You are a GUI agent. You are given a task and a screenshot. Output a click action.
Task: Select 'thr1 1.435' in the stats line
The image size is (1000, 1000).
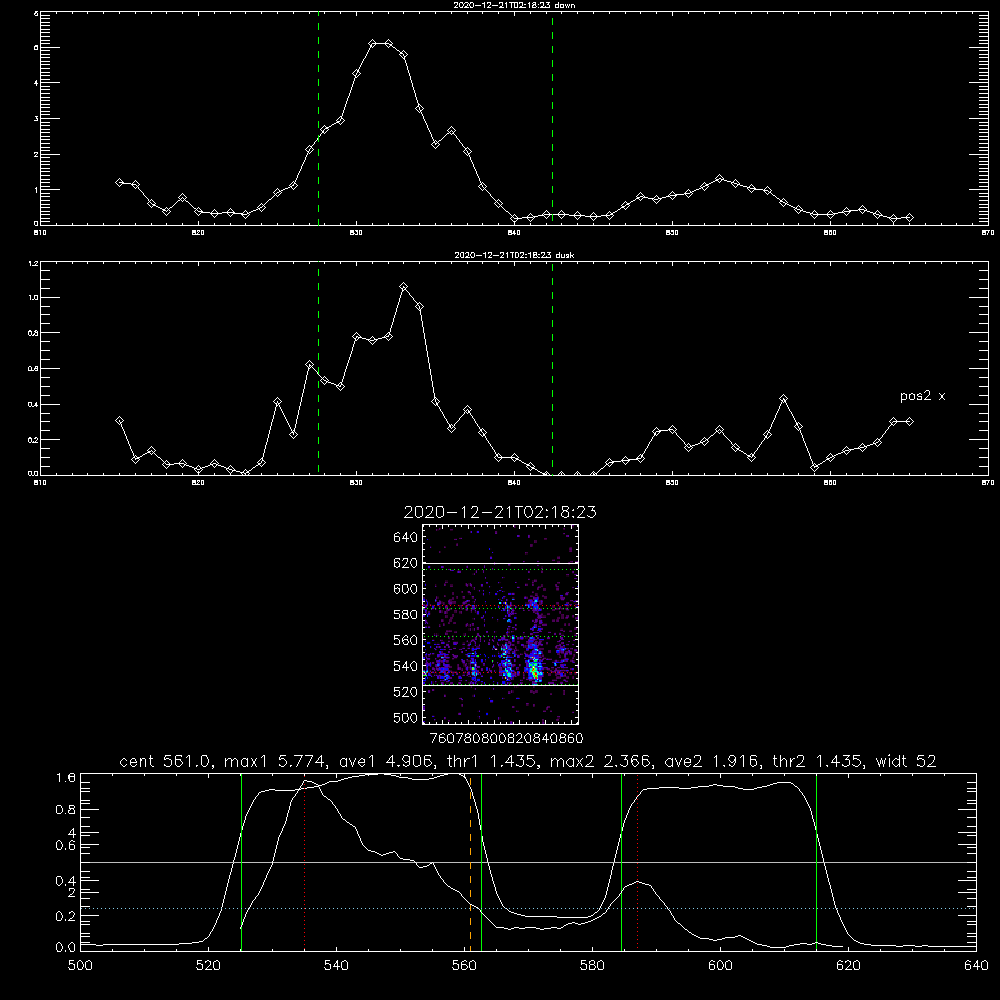[491, 761]
